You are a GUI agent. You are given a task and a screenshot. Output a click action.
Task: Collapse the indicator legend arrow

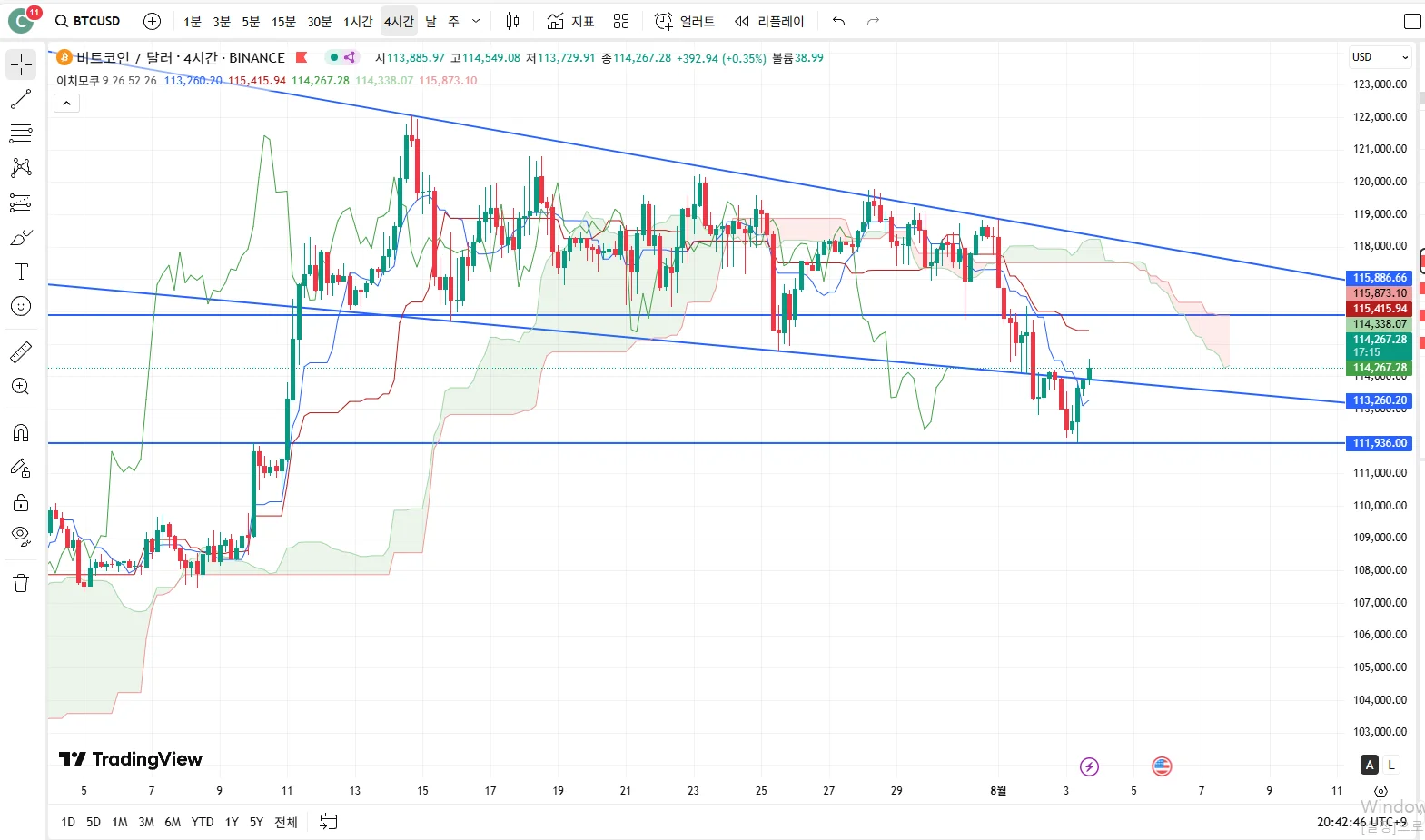coord(67,104)
